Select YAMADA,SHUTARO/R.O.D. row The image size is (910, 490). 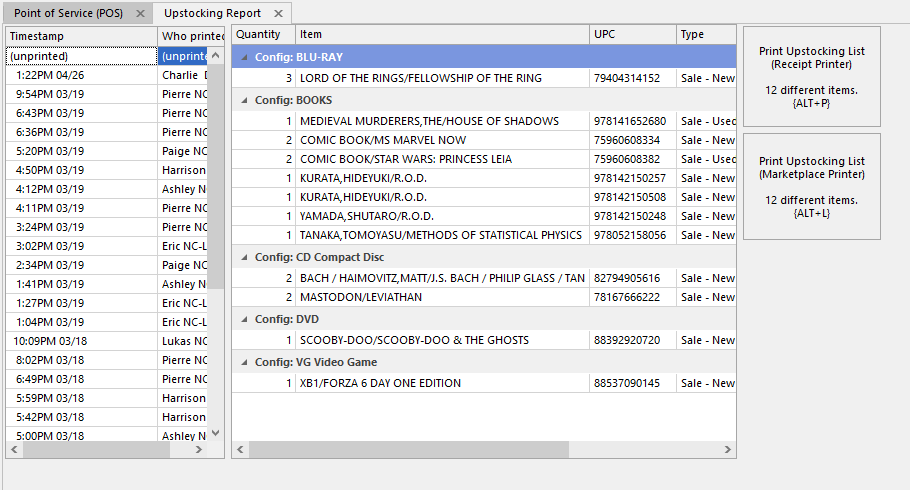(484, 217)
